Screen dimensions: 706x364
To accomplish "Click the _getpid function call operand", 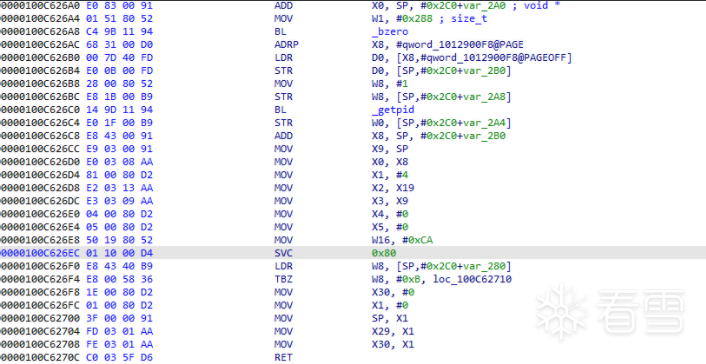I will pos(393,110).
